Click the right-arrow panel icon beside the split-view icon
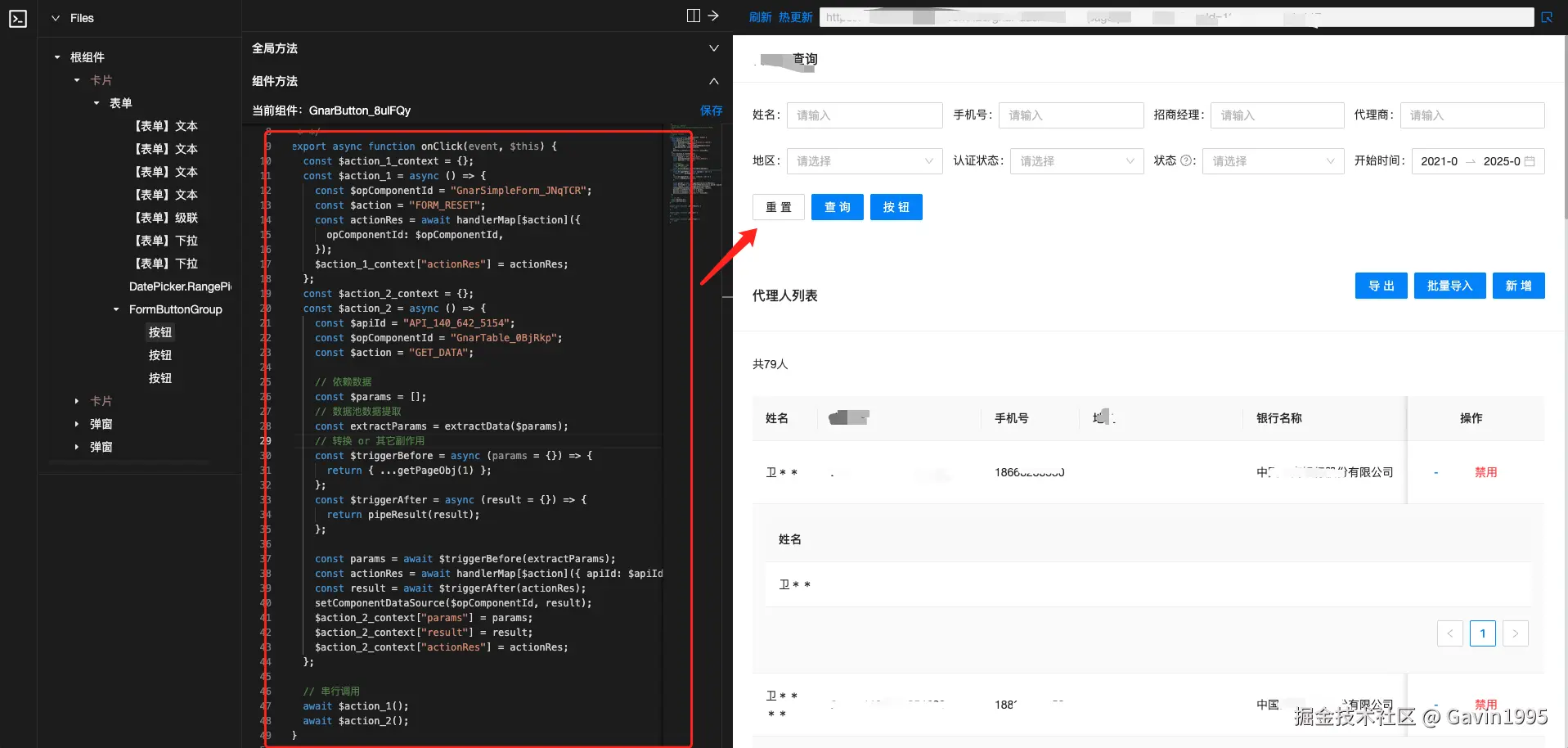Screen dimensions: 1568x748 coord(712,15)
